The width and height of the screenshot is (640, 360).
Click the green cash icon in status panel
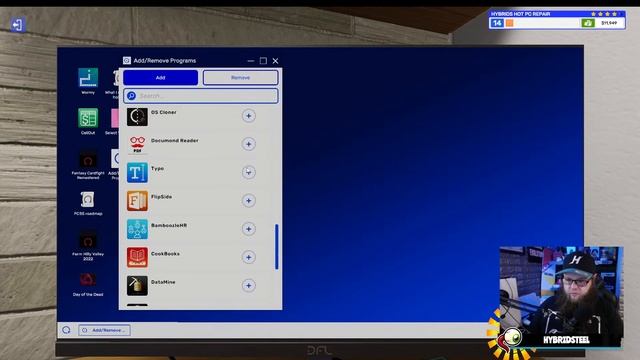pos(588,23)
